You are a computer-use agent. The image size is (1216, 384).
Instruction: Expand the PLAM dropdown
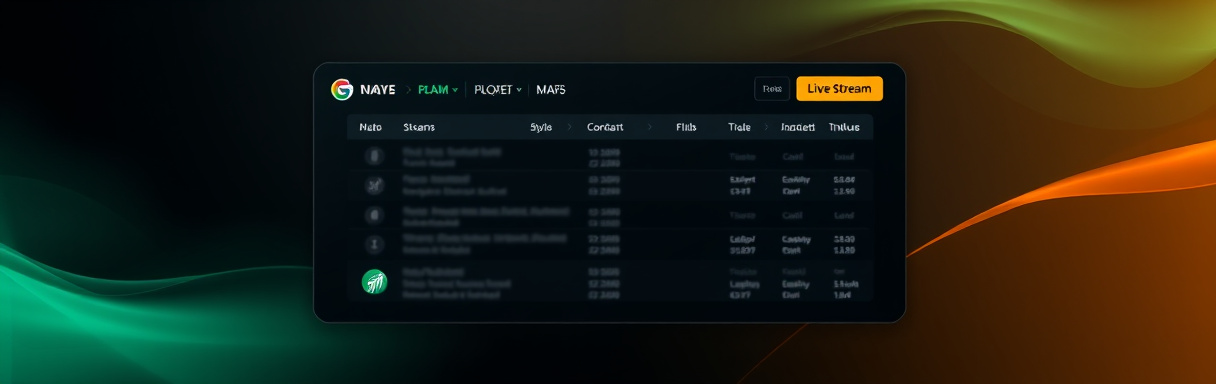coord(438,89)
